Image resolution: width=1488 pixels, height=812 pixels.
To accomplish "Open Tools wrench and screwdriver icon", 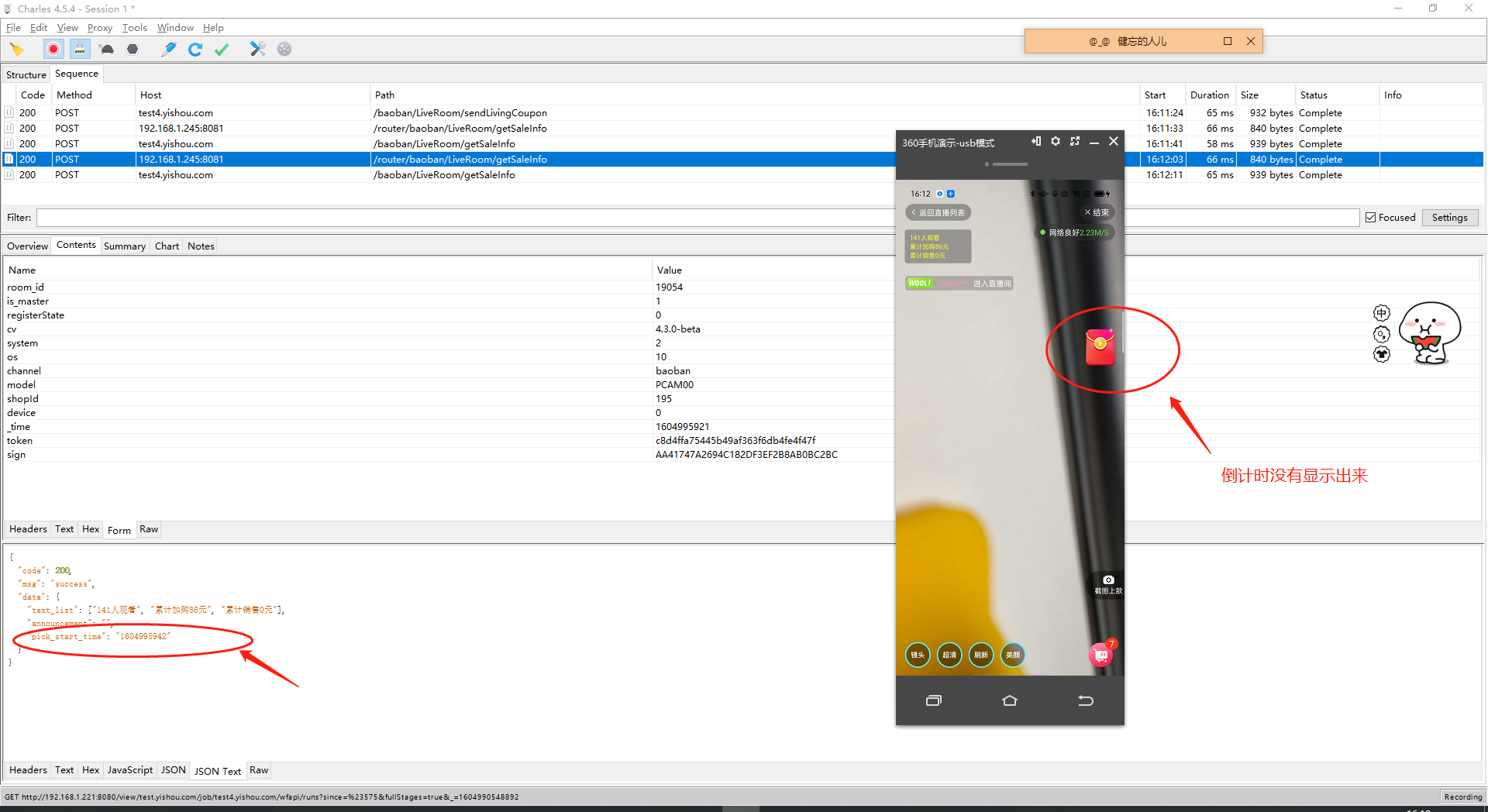I will click(258, 50).
